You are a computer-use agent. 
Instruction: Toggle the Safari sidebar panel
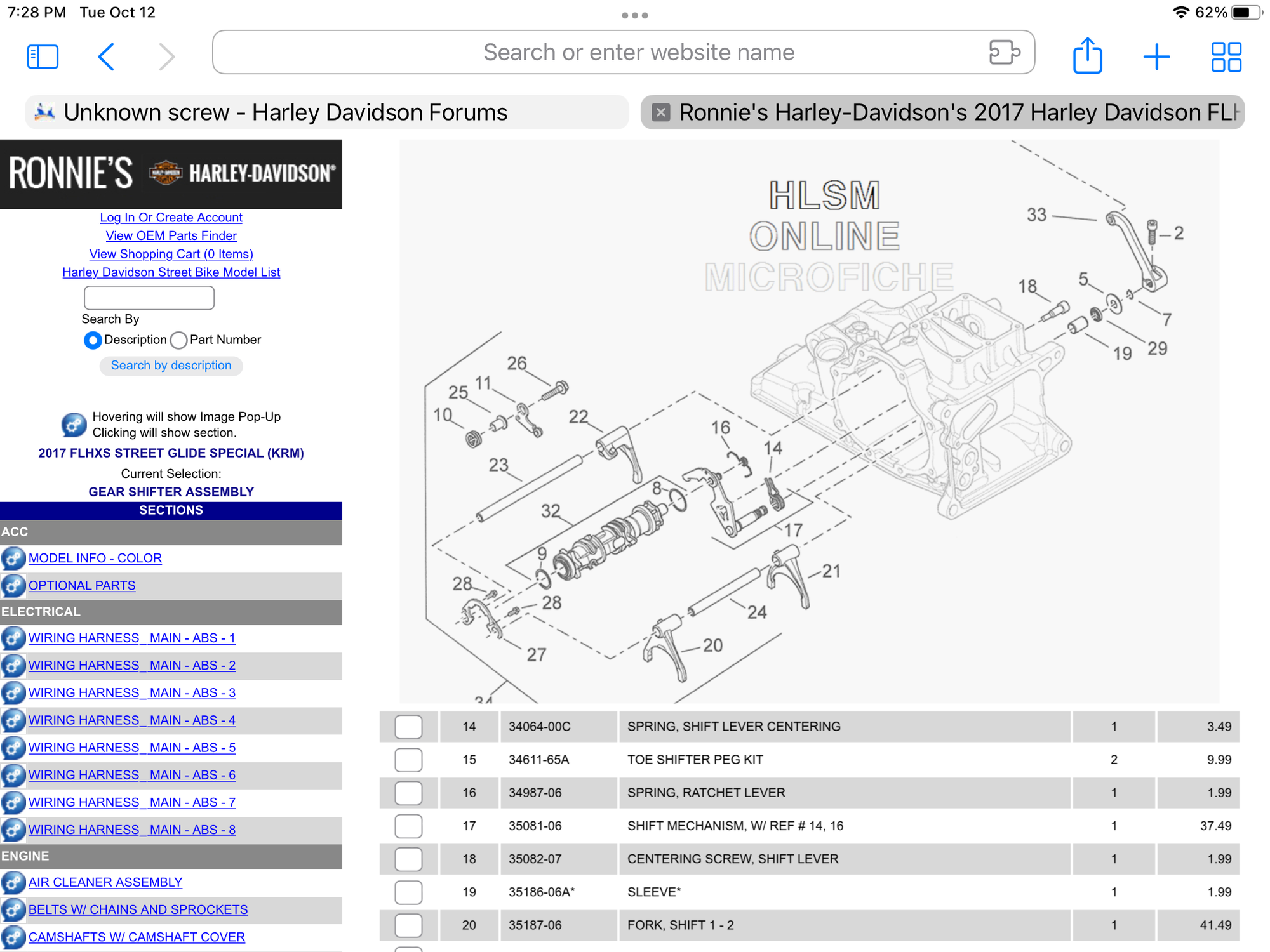[x=43, y=57]
